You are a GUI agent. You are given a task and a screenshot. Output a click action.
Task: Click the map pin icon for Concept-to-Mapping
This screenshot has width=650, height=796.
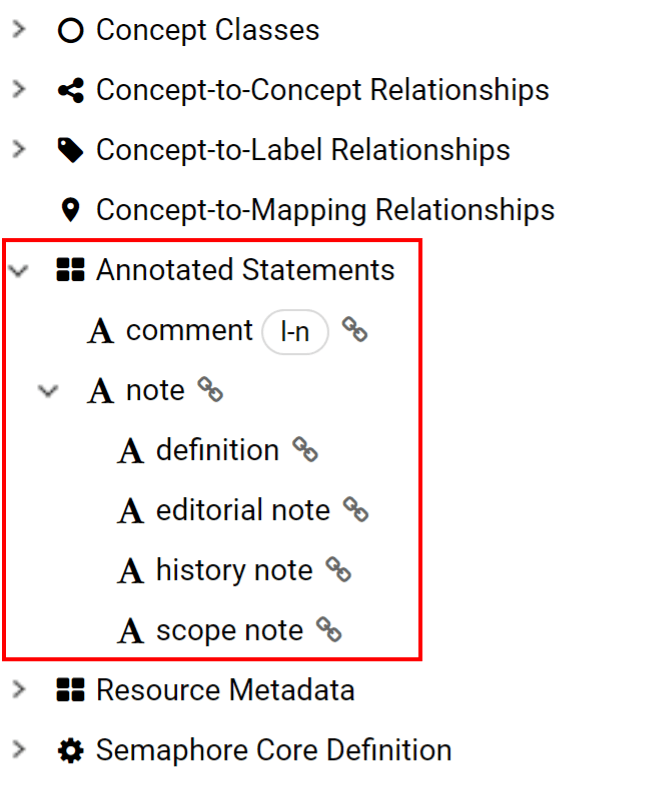coord(70,210)
